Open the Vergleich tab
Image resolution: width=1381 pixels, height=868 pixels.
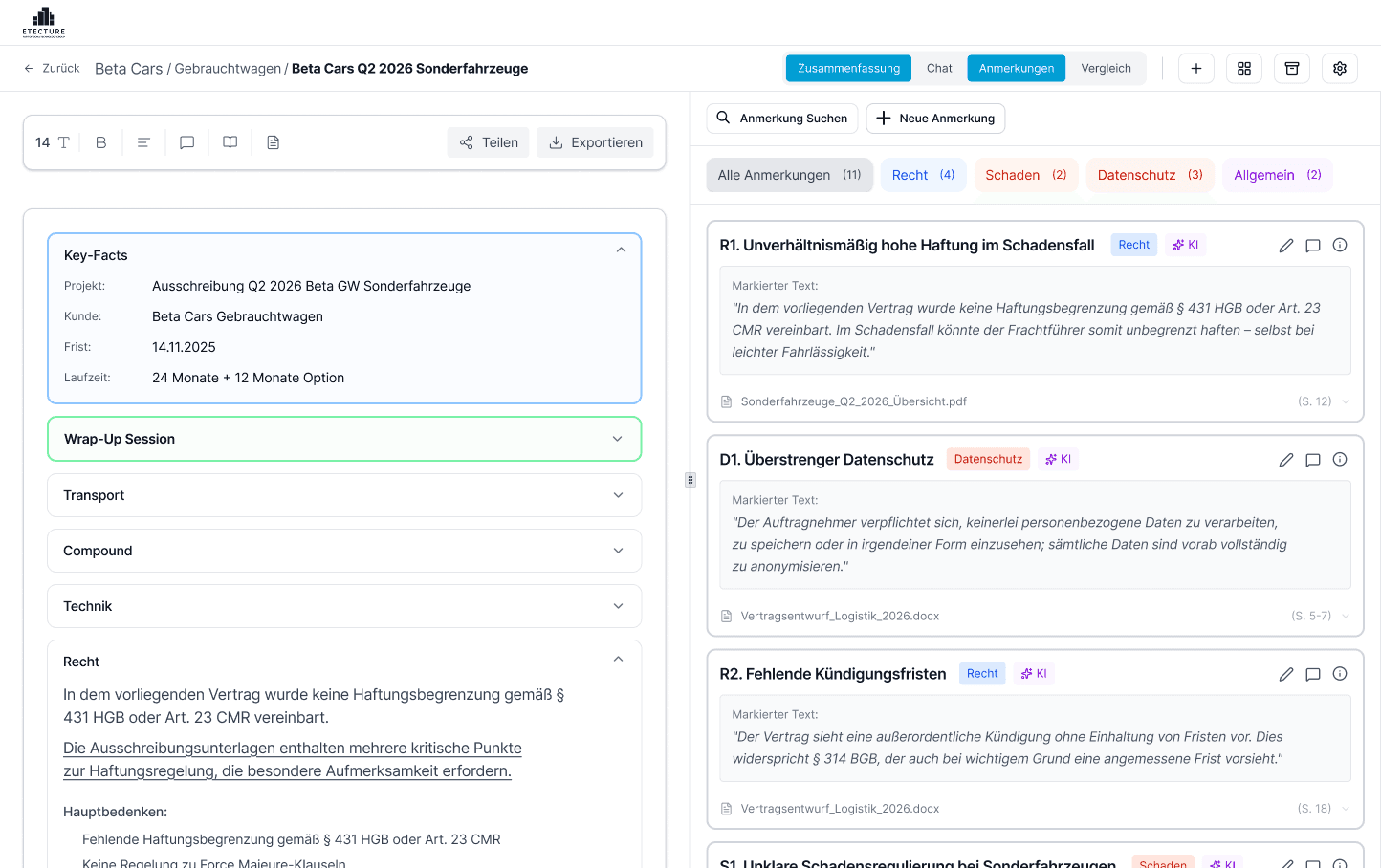(x=1106, y=68)
